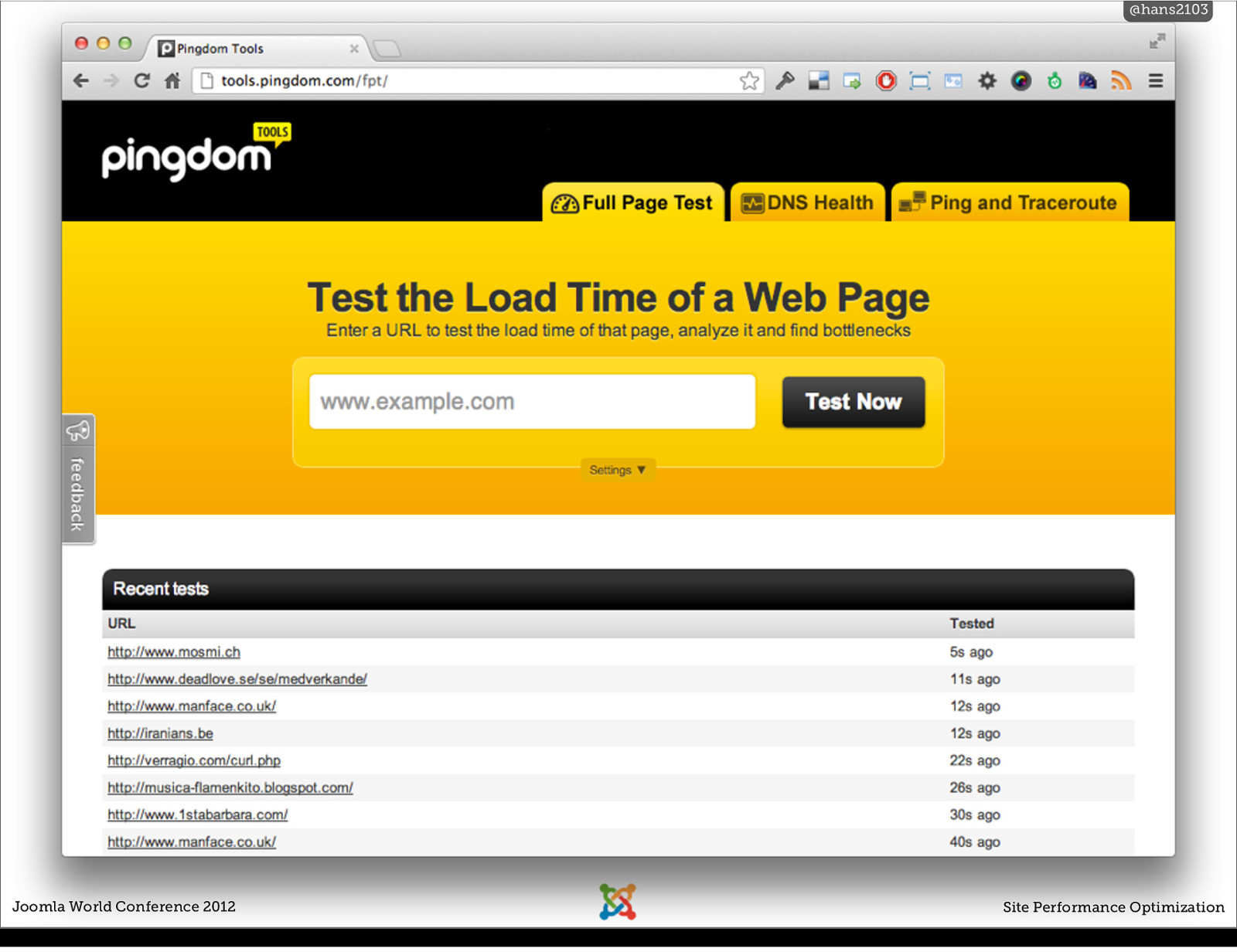The width and height of the screenshot is (1237, 952).
Task: Click the '26s ago' tested value
Action: click(x=975, y=787)
